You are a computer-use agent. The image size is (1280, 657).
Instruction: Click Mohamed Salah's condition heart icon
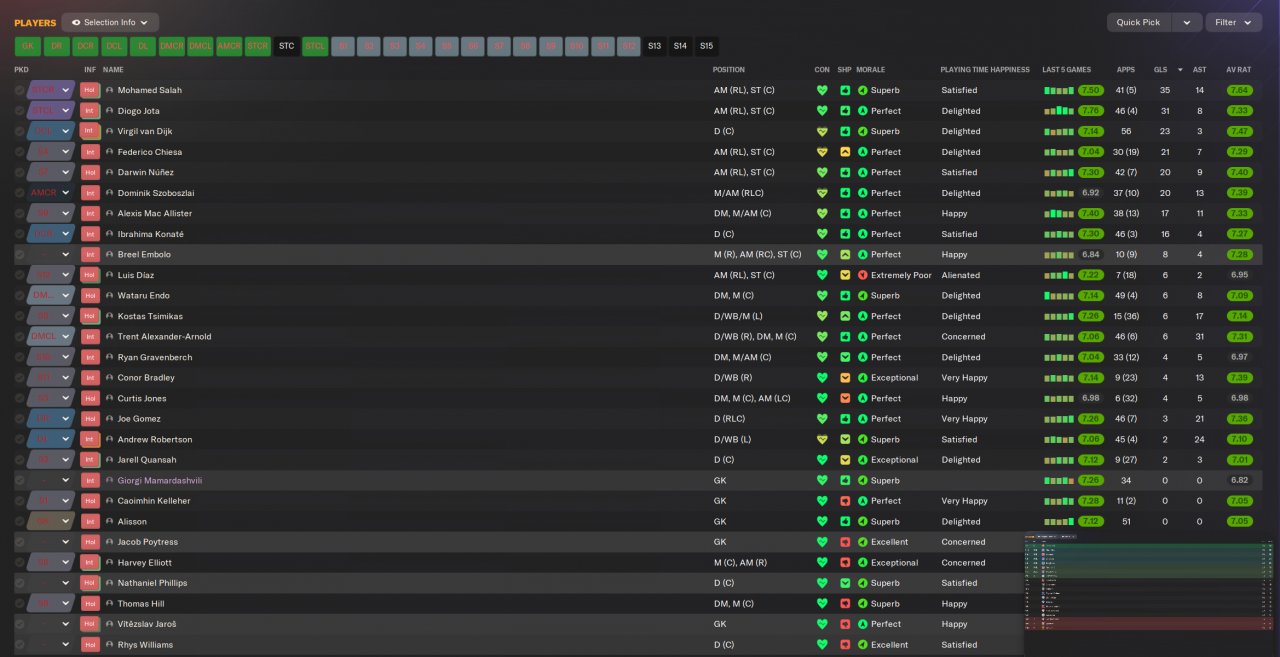coord(823,90)
